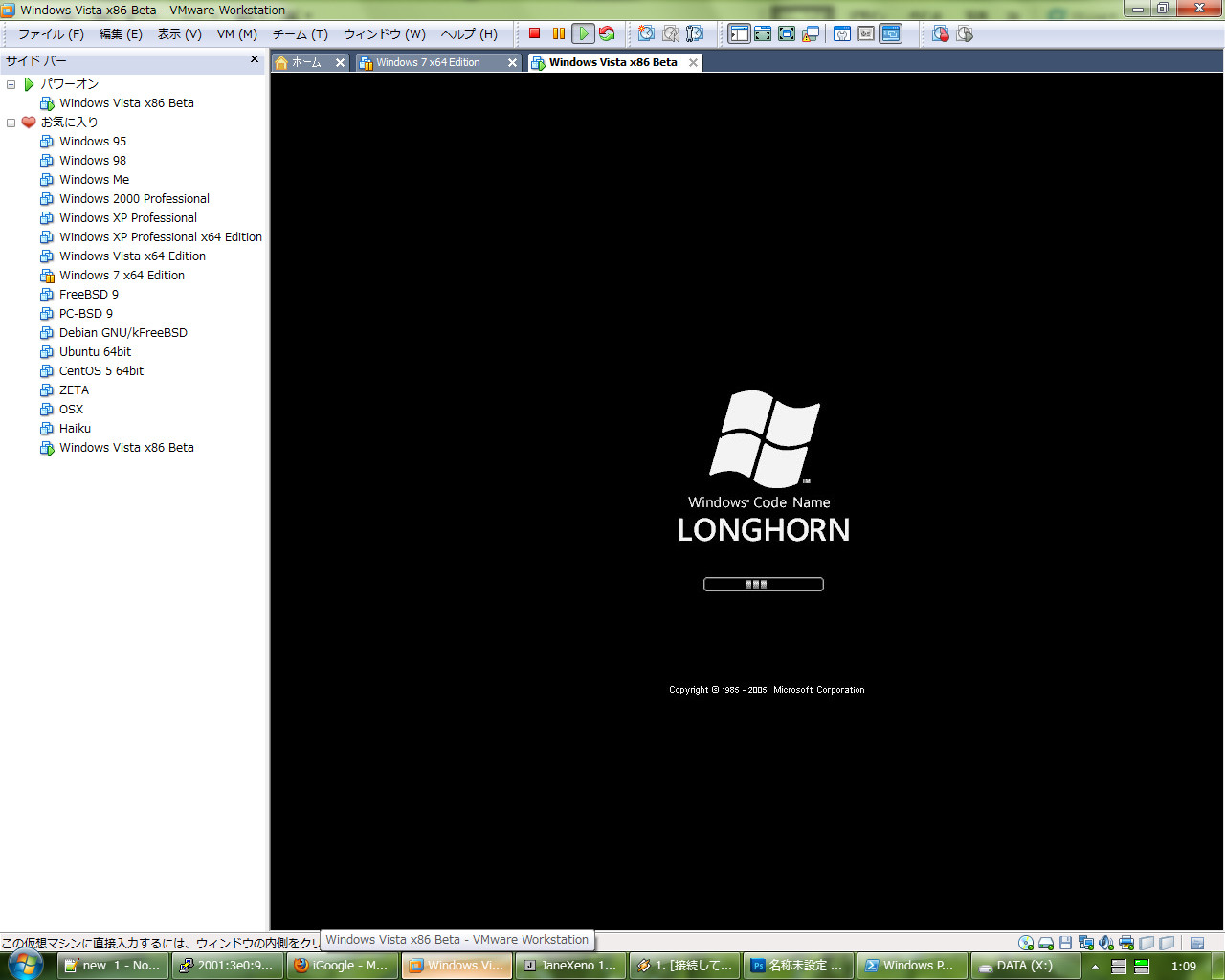
Task: Switch to Appliance view toolbar icon
Action: (x=866, y=33)
